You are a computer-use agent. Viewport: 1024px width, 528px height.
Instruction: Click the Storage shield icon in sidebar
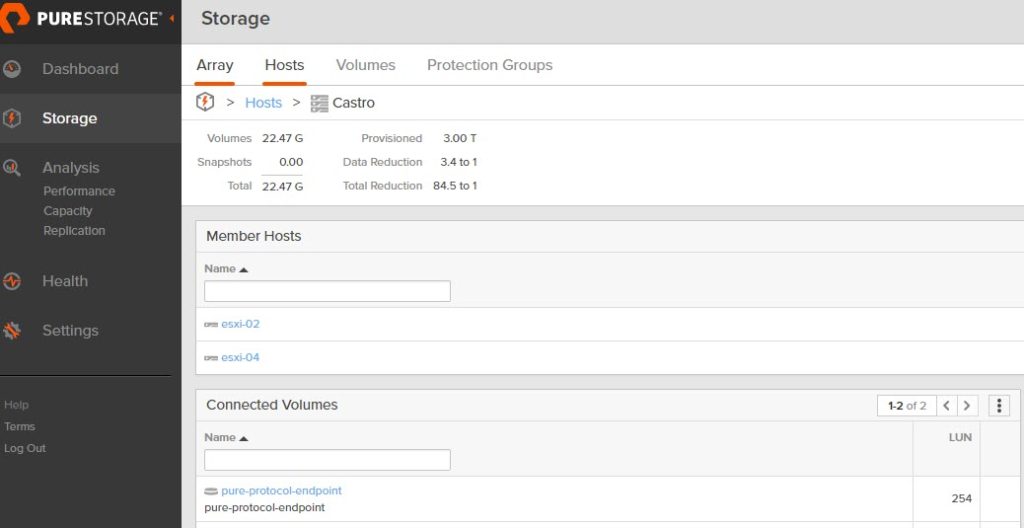point(12,118)
